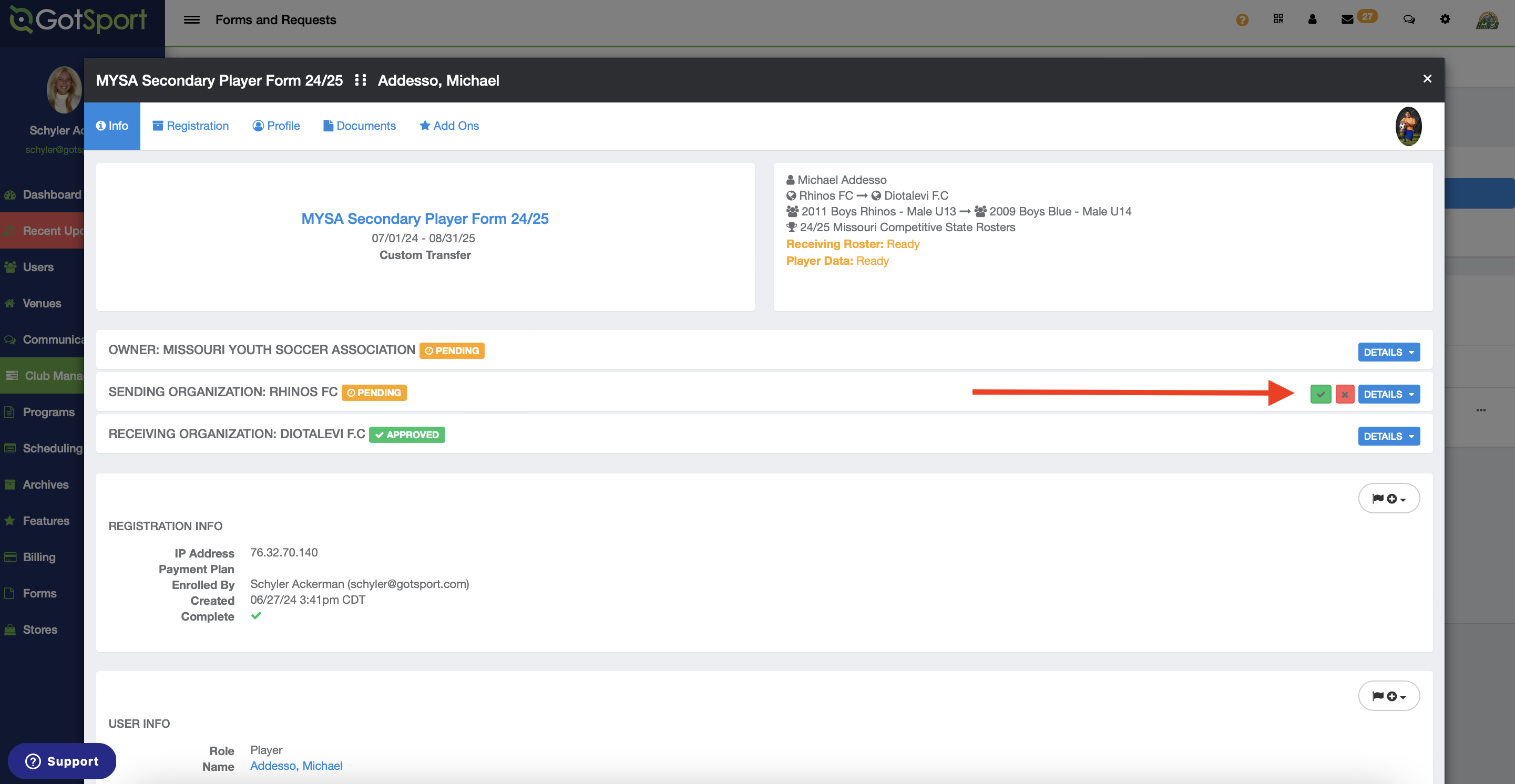The width and height of the screenshot is (1515, 784).
Task: Switch to the Registration tab
Action: pyautogui.click(x=190, y=126)
